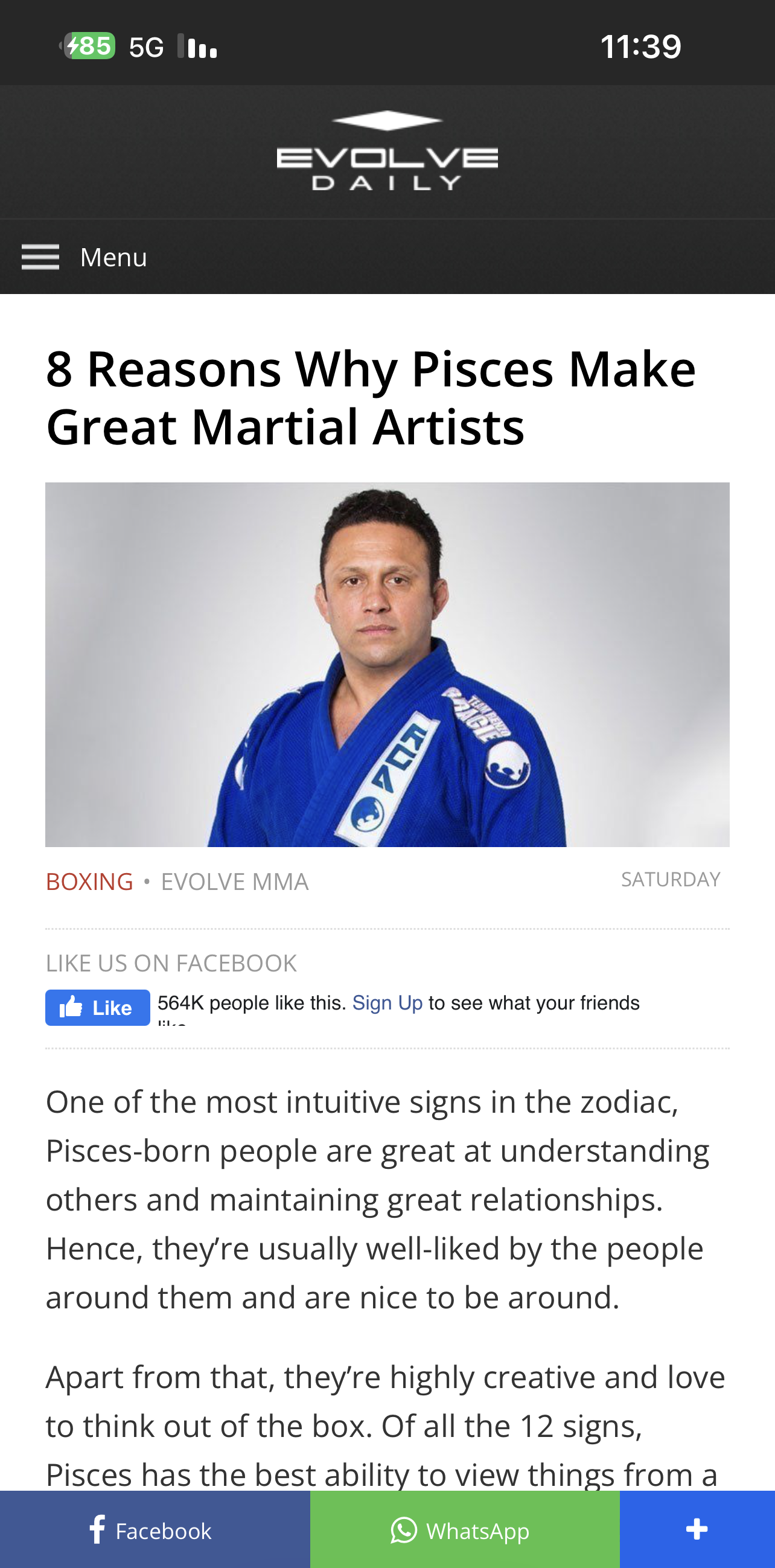Tap the battery indicator in status bar
775x1568 pixels.
pos(90,46)
